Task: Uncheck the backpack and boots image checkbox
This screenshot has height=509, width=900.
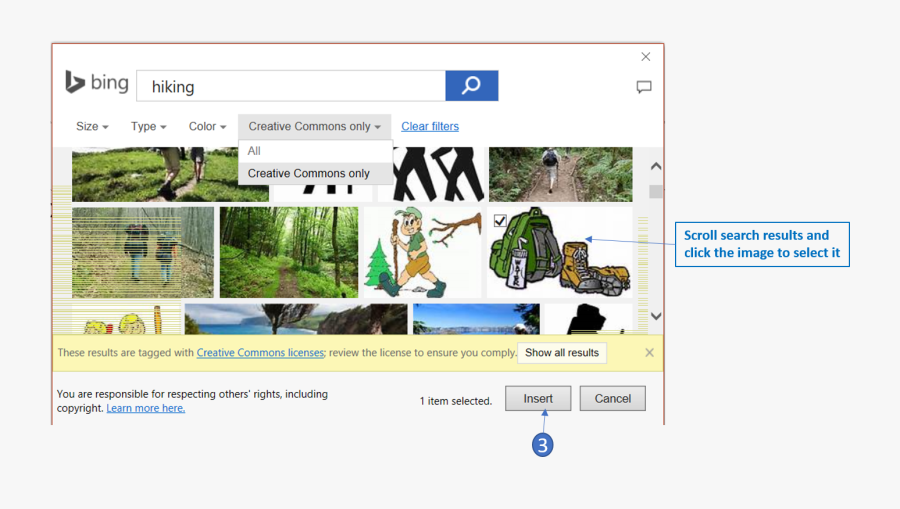Action: click(x=500, y=220)
